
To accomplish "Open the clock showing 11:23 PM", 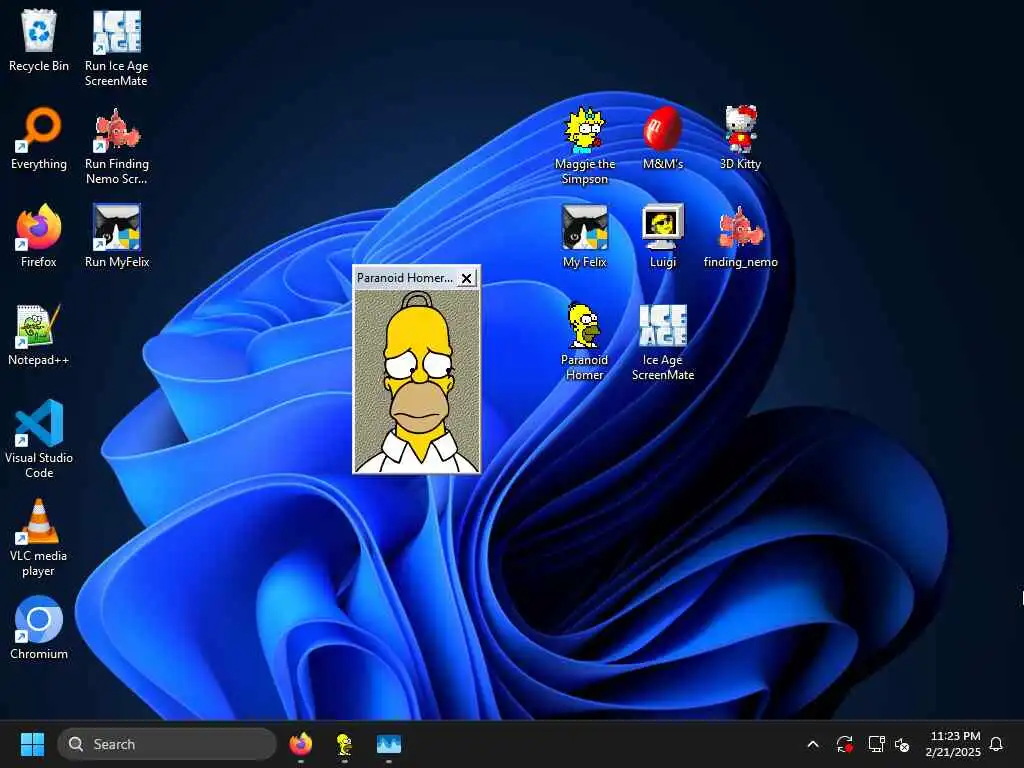I will click(x=953, y=744).
